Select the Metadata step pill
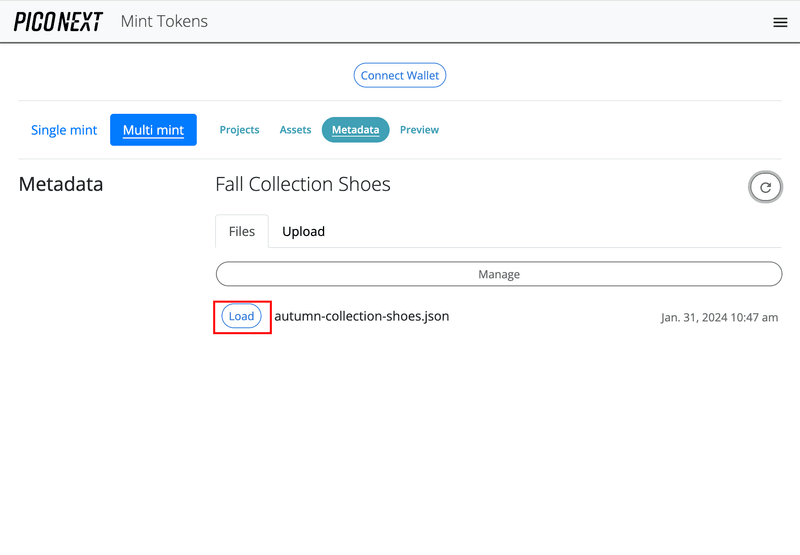Image resolution: width=800 pixels, height=555 pixels. [x=355, y=130]
